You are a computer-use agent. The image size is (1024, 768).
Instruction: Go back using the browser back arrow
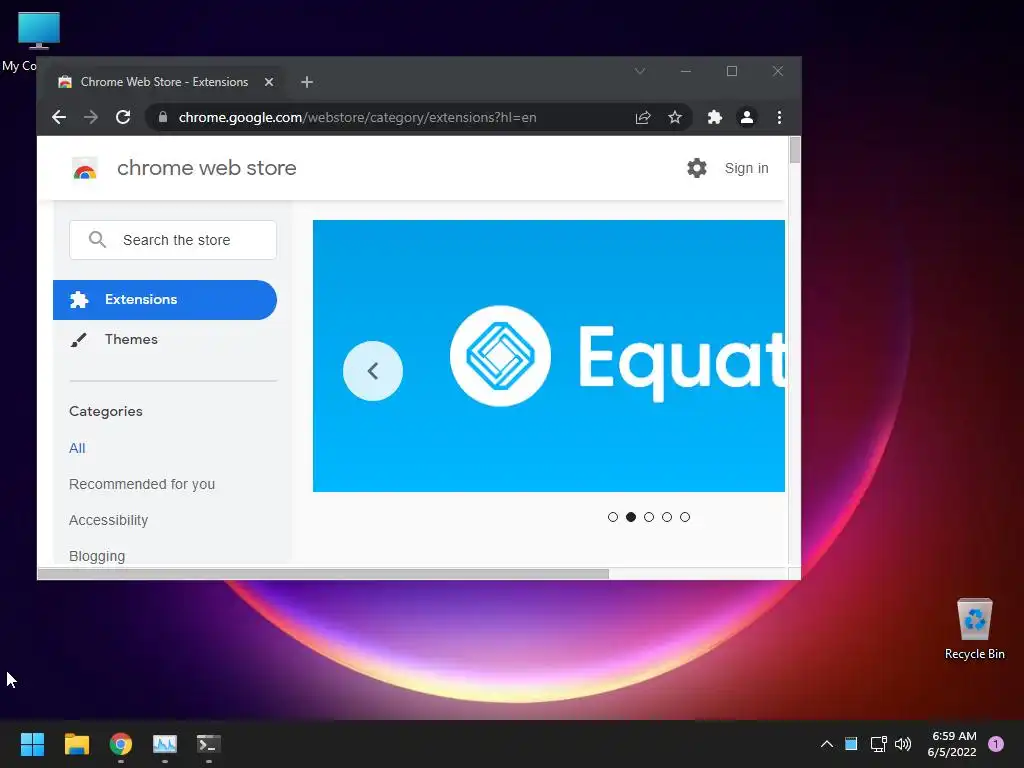click(59, 117)
